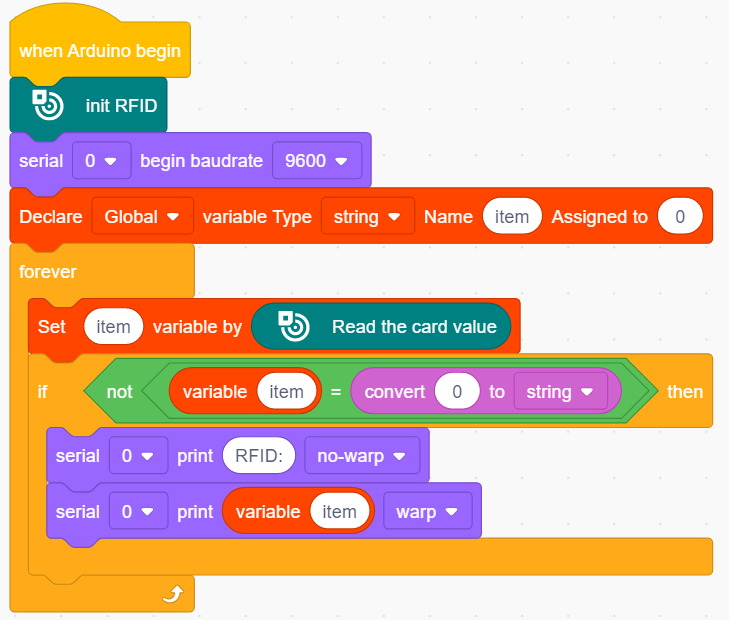Image resolution: width=729 pixels, height=620 pixels.
Task: Click the RFID: text field in print block
Action: 259,456
